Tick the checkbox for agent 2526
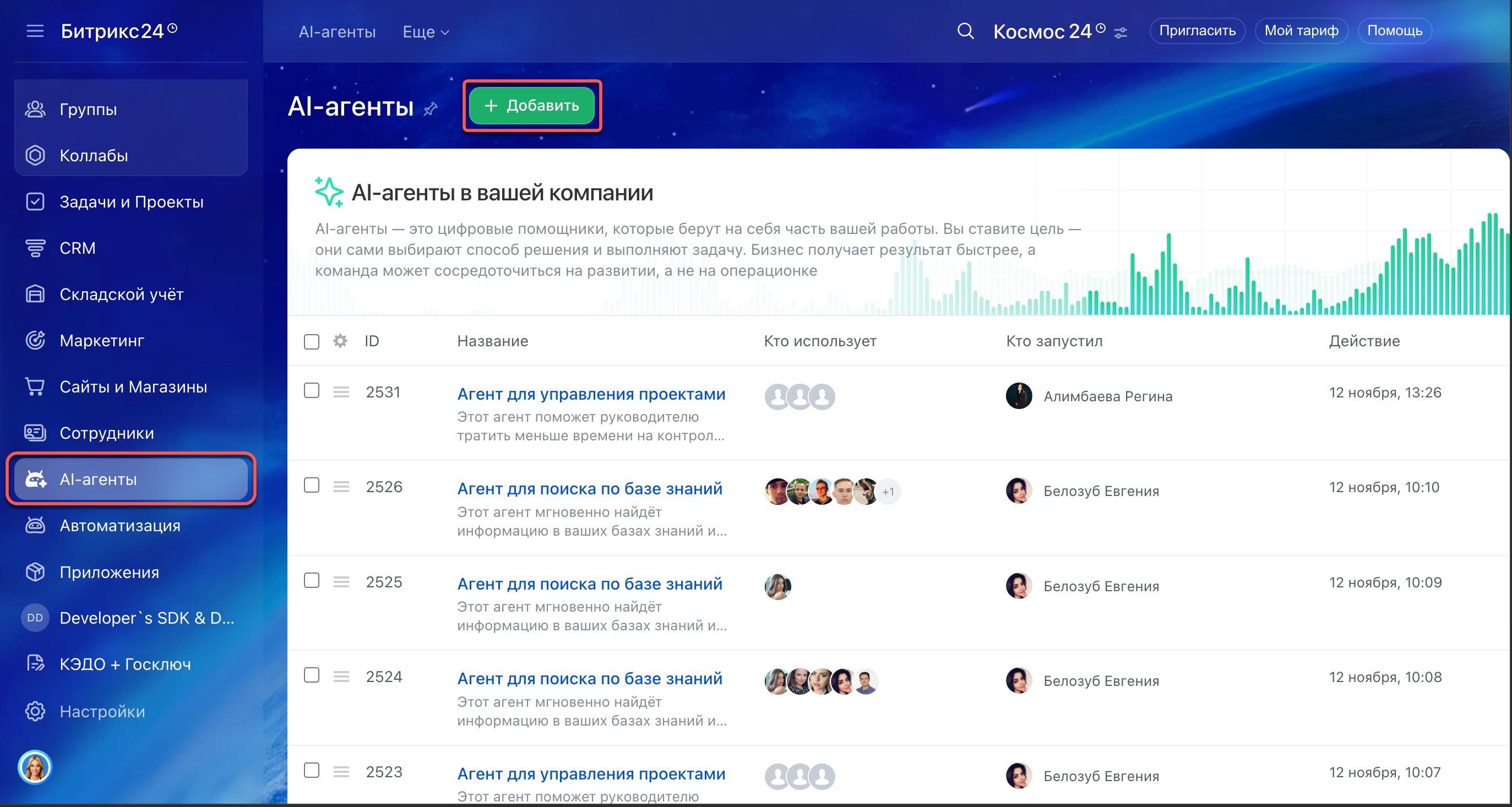 point(312,486)
